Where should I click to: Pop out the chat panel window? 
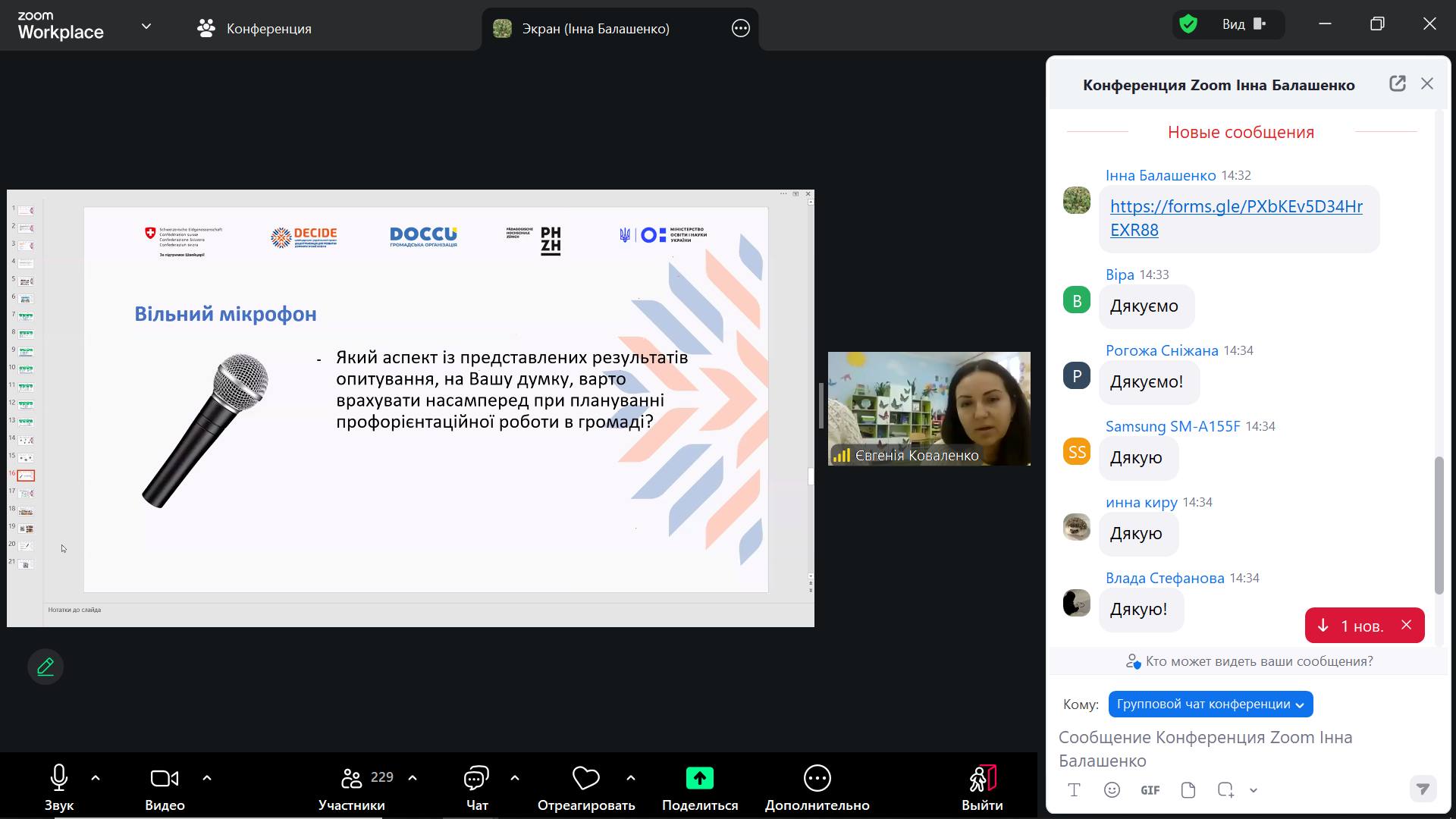(1397, 84)
